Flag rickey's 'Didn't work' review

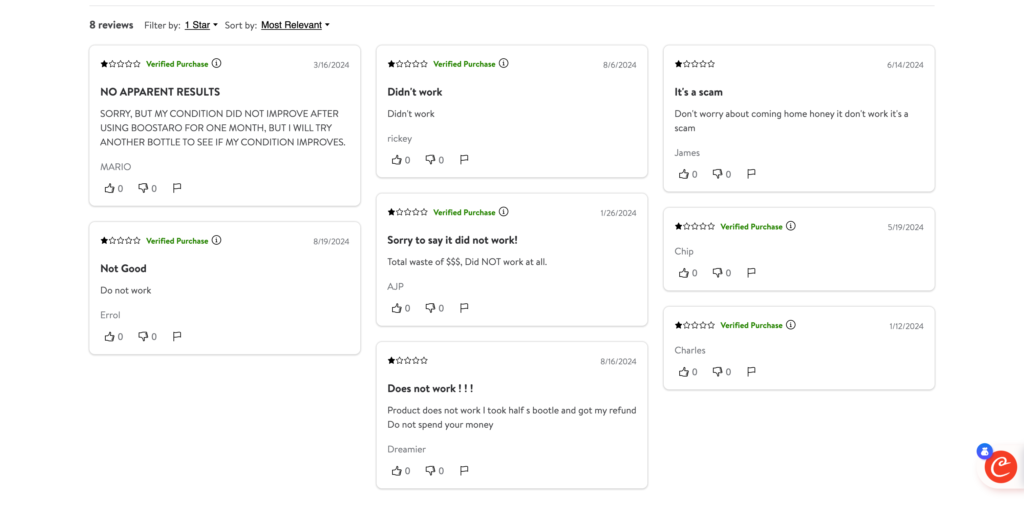464,159
